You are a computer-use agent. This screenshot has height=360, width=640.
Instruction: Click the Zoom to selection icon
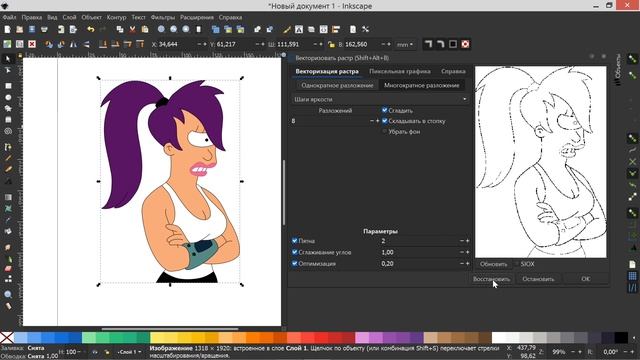point(161,29)
